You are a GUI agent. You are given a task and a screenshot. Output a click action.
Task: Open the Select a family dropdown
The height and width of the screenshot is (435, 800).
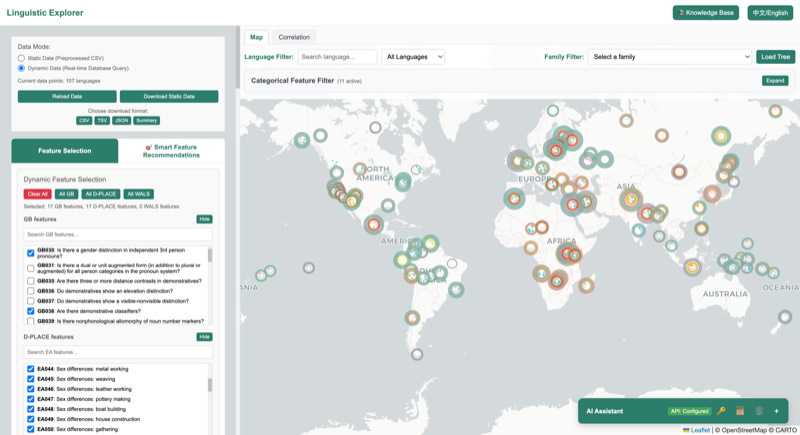coord(669,57)
